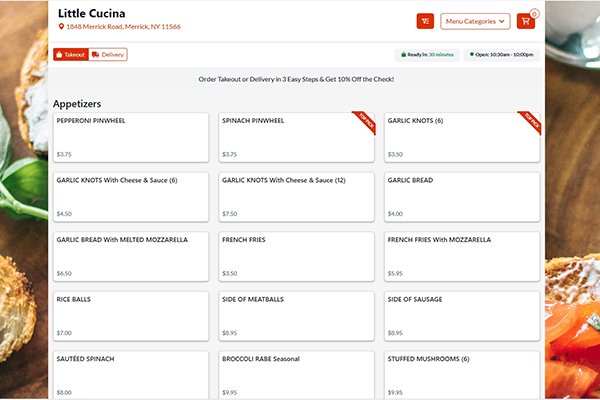Image resolution: width=600 pixels, height=400 pixels.
Task: Click the location pin icon by address
Action: [x=62, y=27]
